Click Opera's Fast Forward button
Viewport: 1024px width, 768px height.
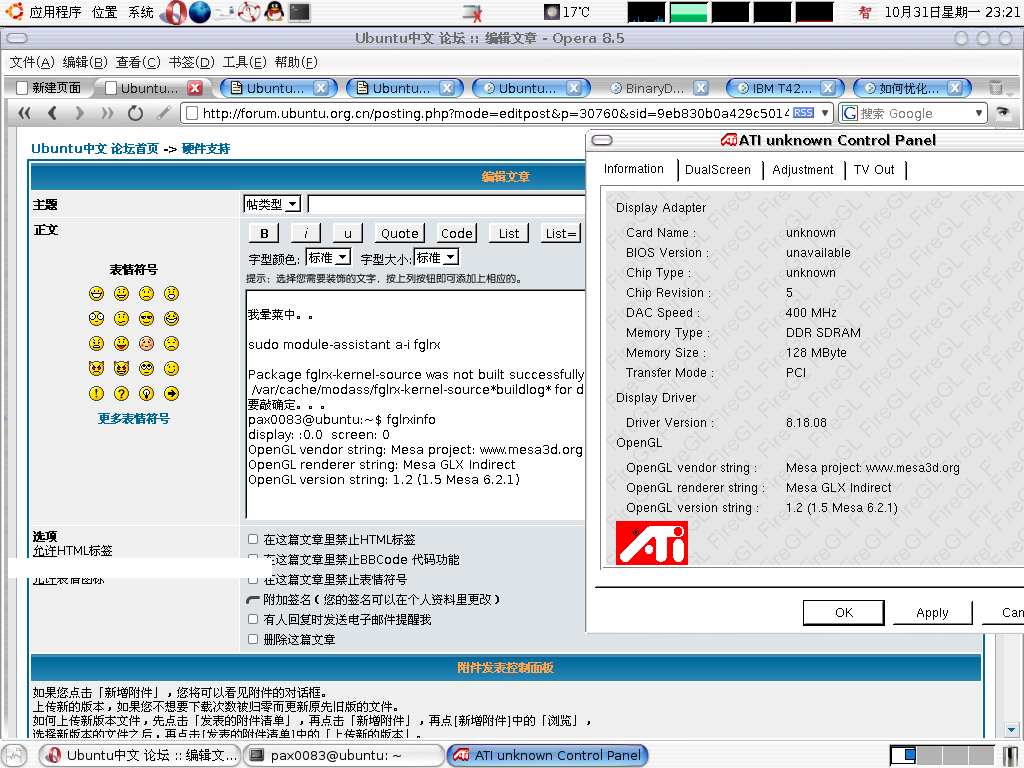click(x=107, y=113)
